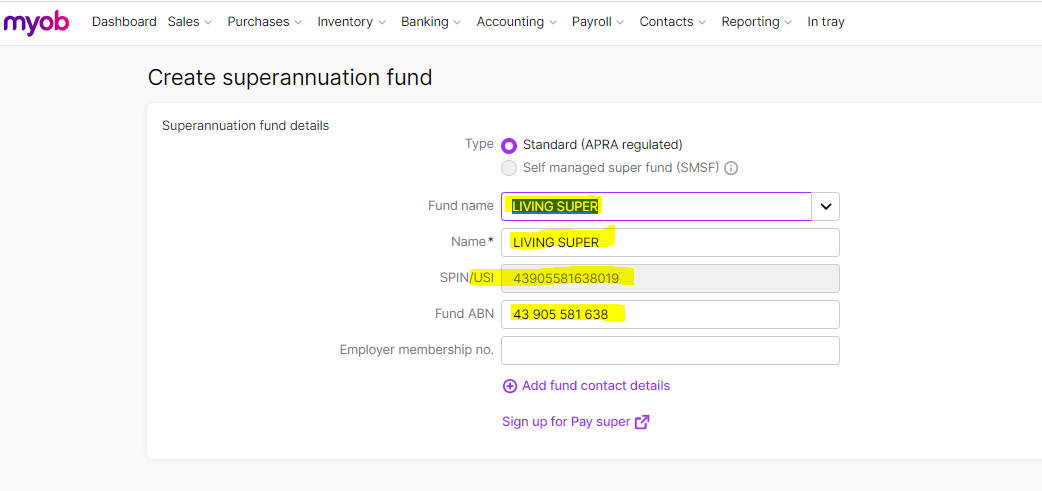
Task: Open the Banking menu
Action: click(431, 22)
